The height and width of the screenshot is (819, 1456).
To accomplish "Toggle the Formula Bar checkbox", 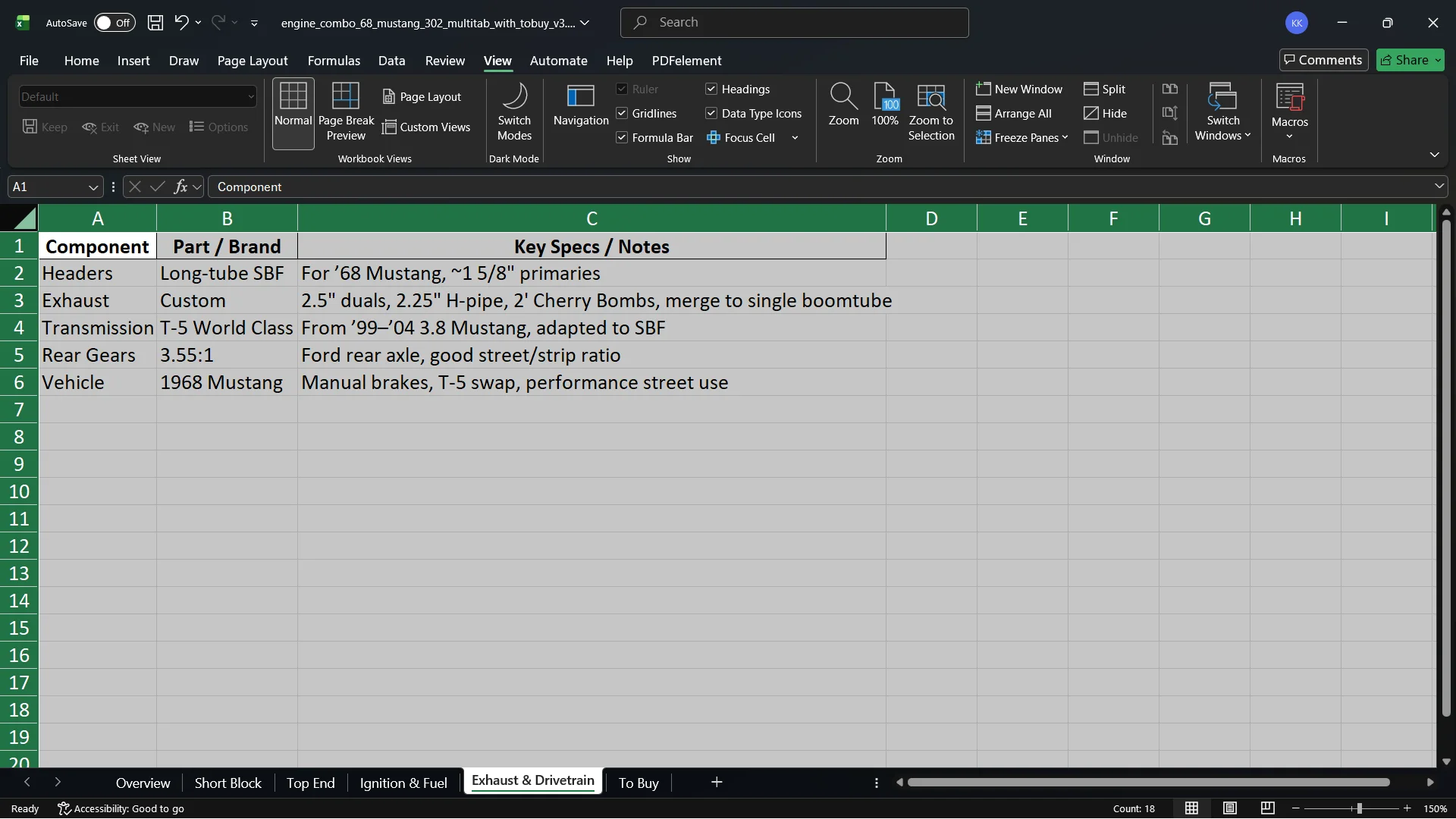I will (x=622, y=138).
